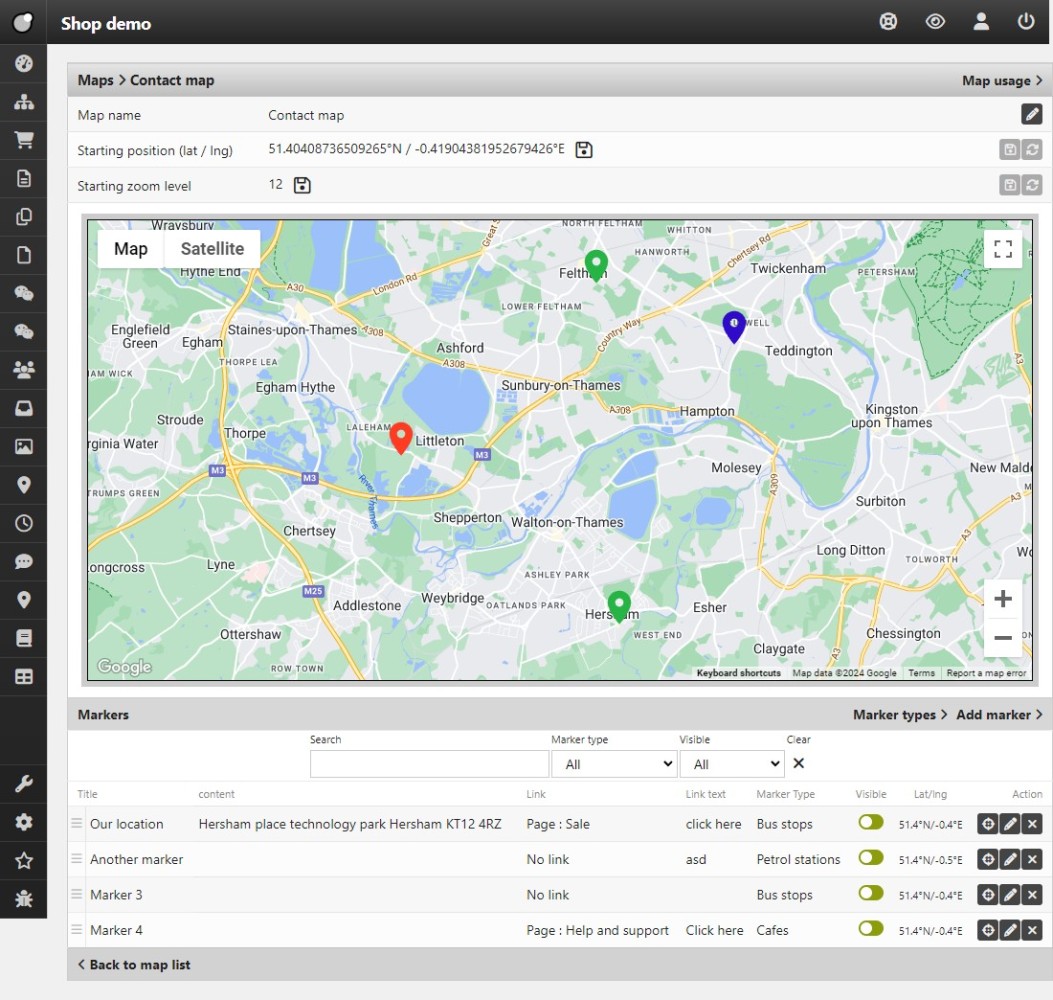Image resolution: width=1053 pixels, height=1000 pixels.
Task: Save starting zoom level with the disk icon
Action: click(302, 185)
